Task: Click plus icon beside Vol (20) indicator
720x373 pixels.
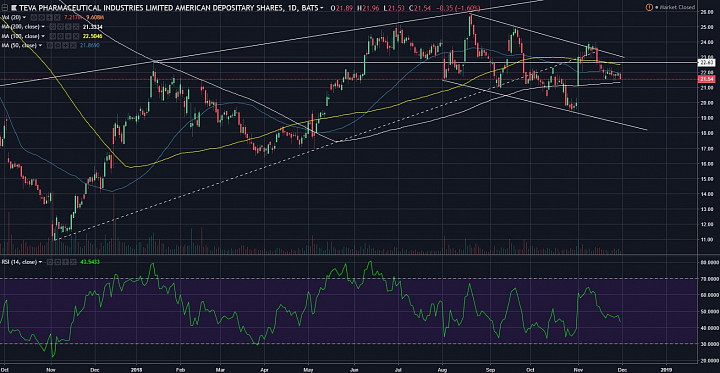Action: coord(49,17)
